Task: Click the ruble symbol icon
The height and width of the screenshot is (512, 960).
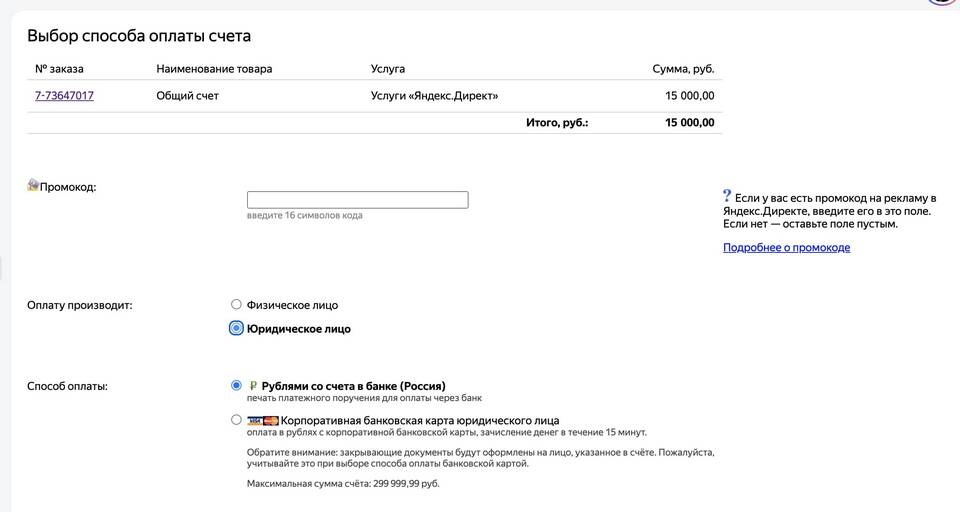Action: pos(254,385)
